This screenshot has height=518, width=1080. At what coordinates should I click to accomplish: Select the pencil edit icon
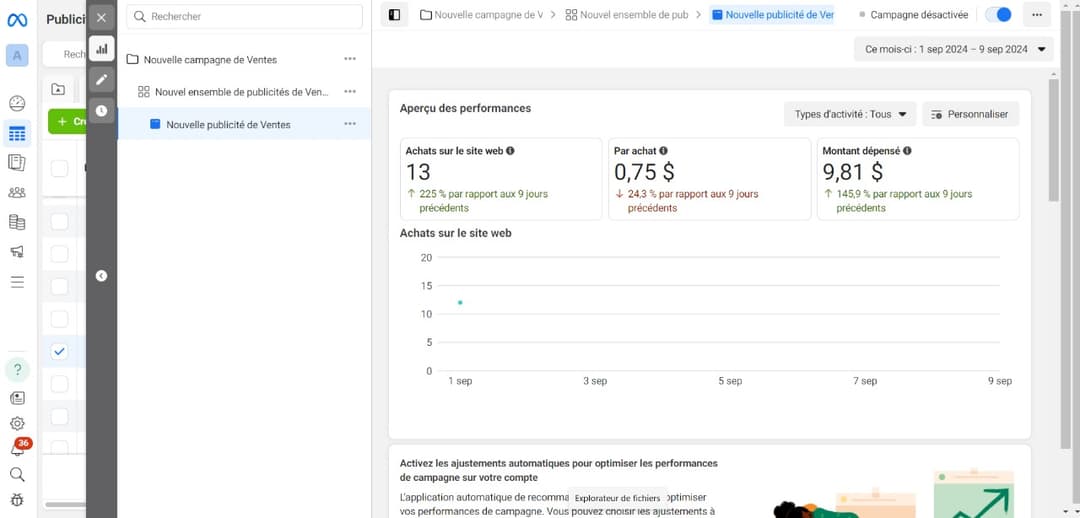101,79
